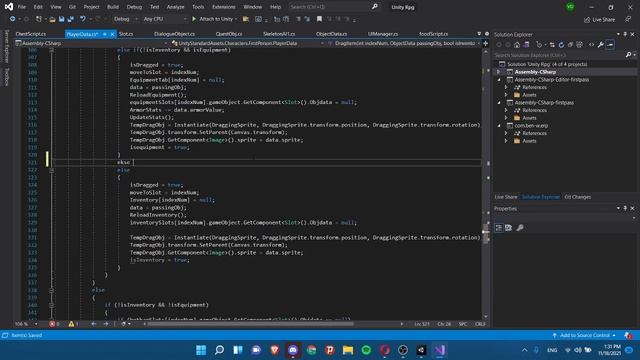Switch to the UIManager.cs tab
Viewport: 640px width, 360px height.
(383, 34)
